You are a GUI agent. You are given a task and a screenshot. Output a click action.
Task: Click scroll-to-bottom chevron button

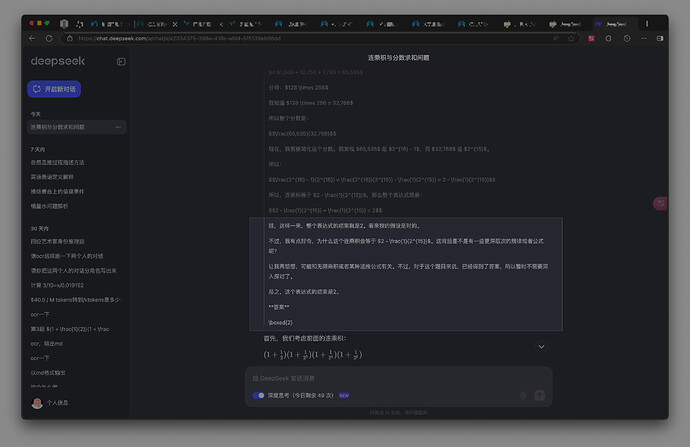pos(541,347)
